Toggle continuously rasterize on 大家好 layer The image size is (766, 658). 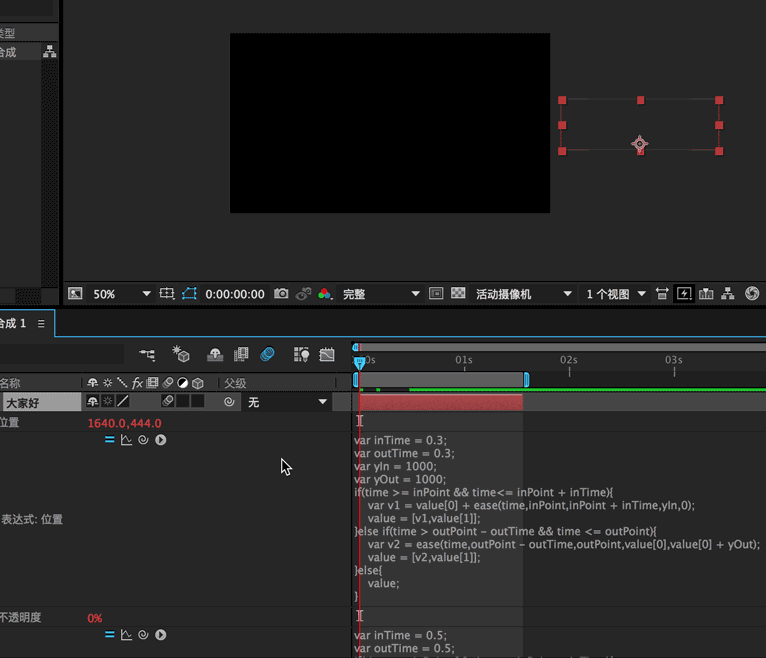pos(107,402)
